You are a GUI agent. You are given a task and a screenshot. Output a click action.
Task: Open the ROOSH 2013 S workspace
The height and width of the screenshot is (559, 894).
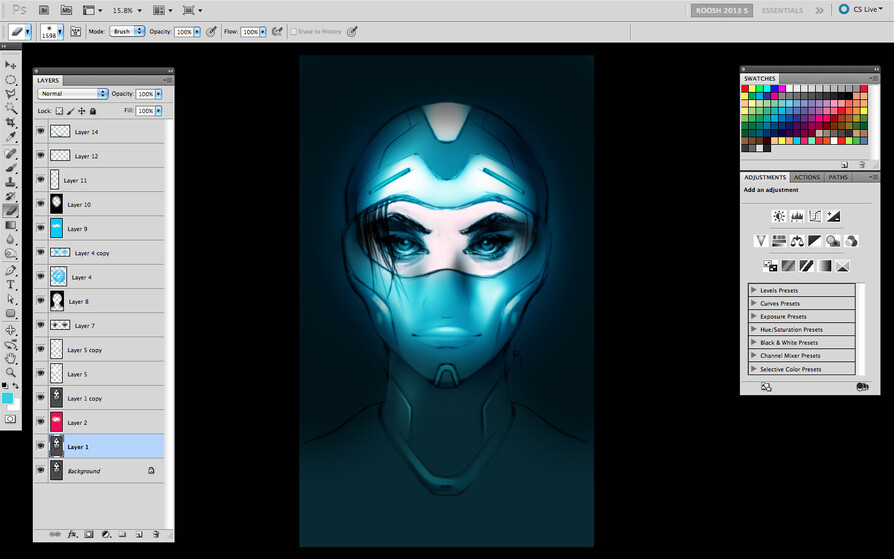click(x=722, y=10)
